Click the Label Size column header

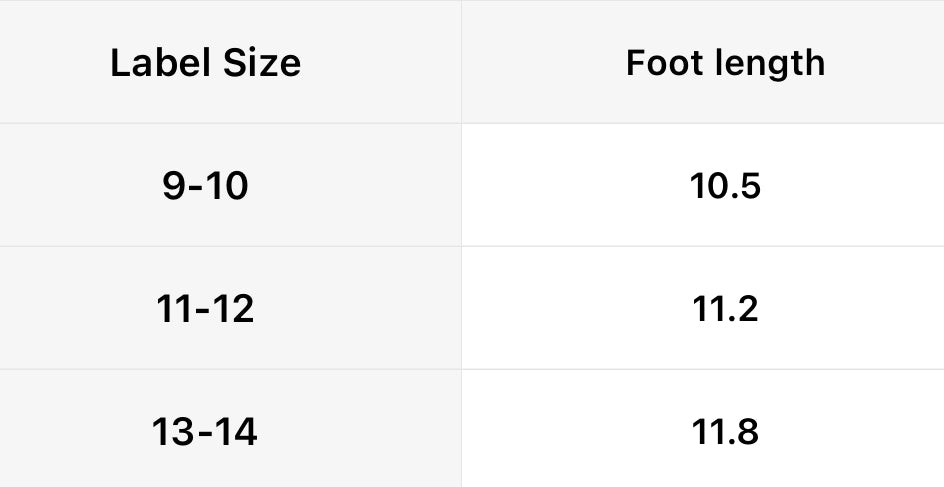click(x=205, y=63)
